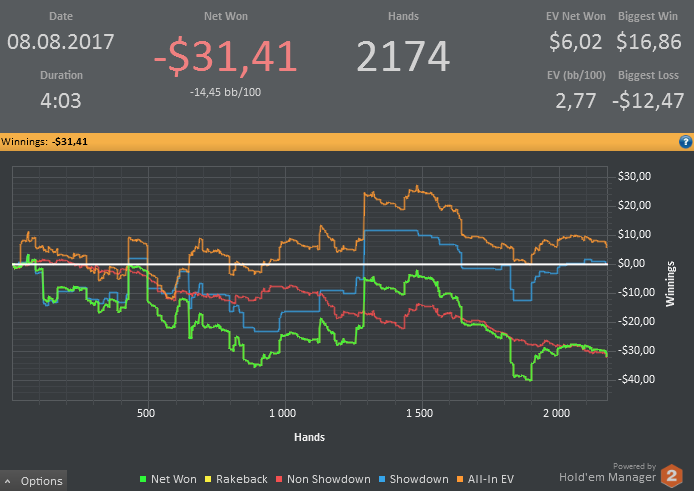
Task: Toggle the Showdown legend blue swatch
Action: click(382, 479)
